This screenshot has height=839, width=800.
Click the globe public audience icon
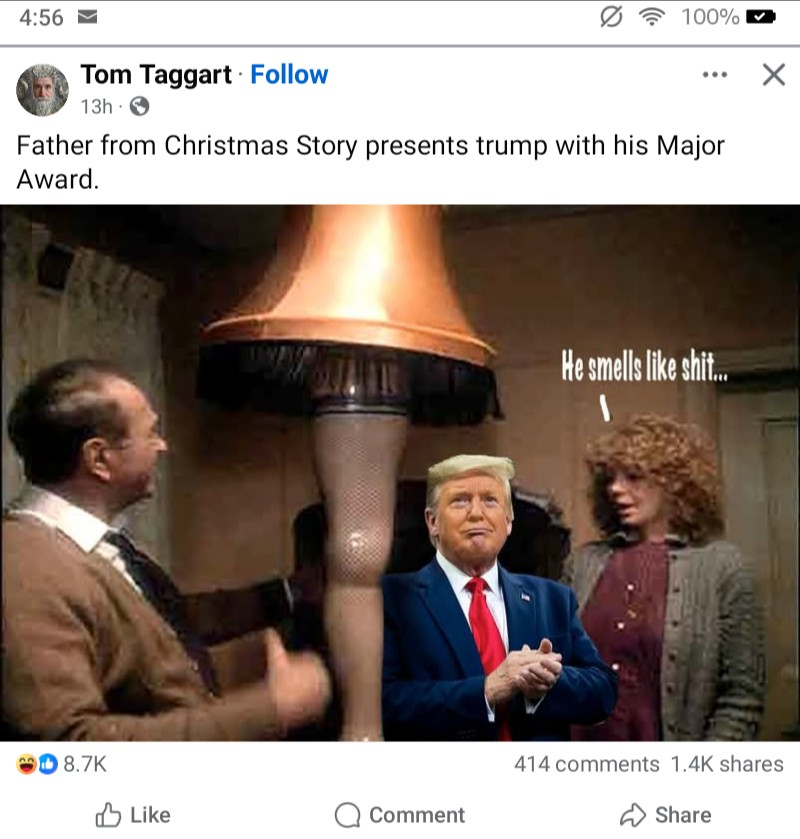click(139, 106)
